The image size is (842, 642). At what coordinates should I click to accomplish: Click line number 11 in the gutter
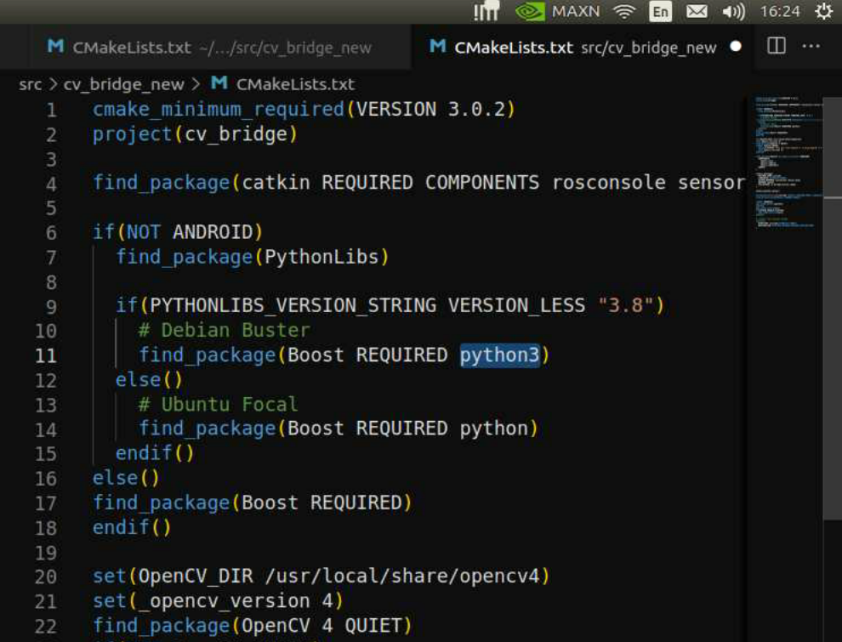point(46,356)
